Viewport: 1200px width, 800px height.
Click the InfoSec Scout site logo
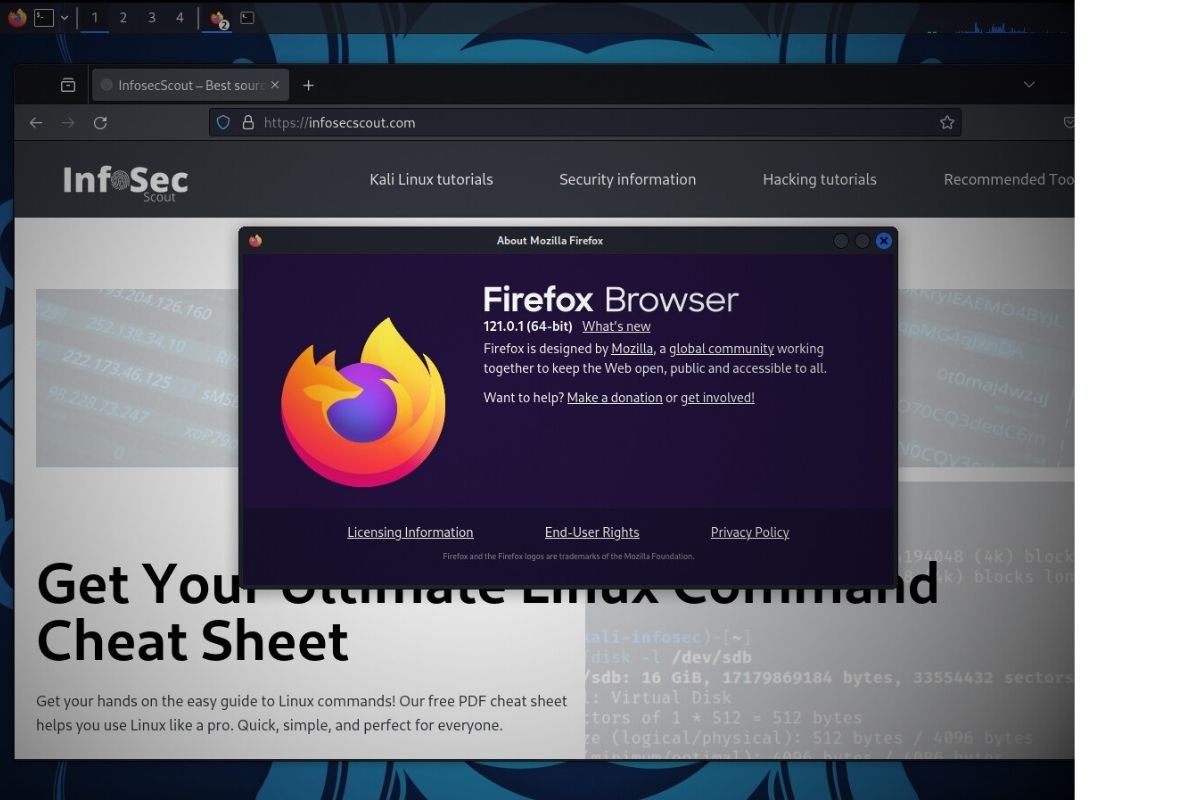pos(125,182)
